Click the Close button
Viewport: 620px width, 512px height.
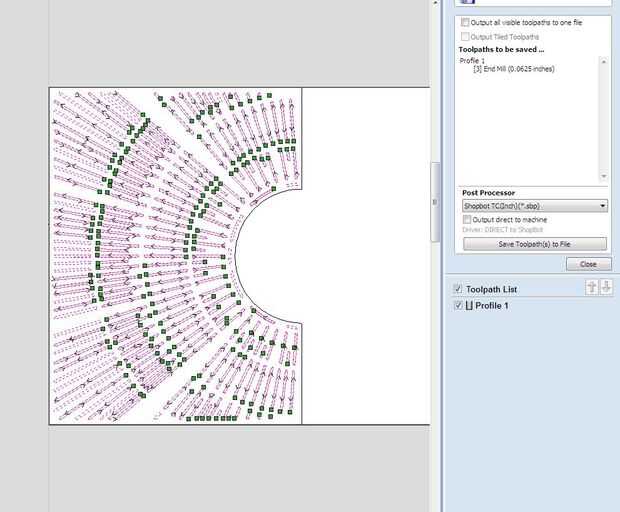[589, 264]
